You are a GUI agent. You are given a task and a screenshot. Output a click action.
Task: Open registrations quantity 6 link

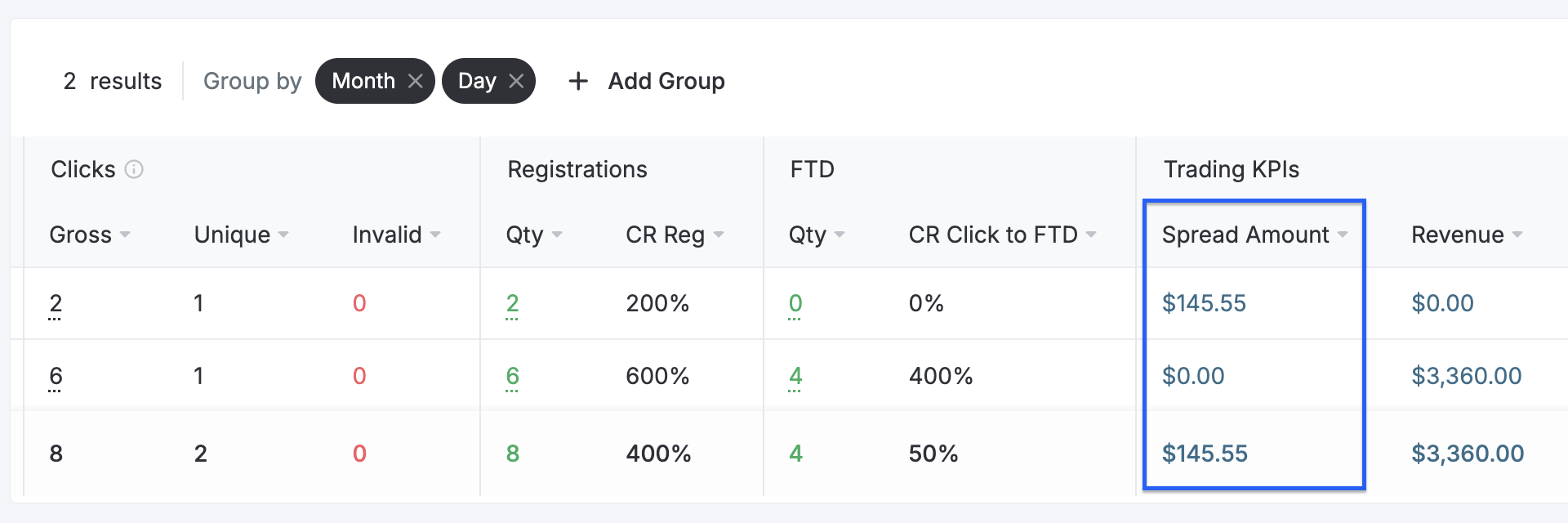(513, 376)
